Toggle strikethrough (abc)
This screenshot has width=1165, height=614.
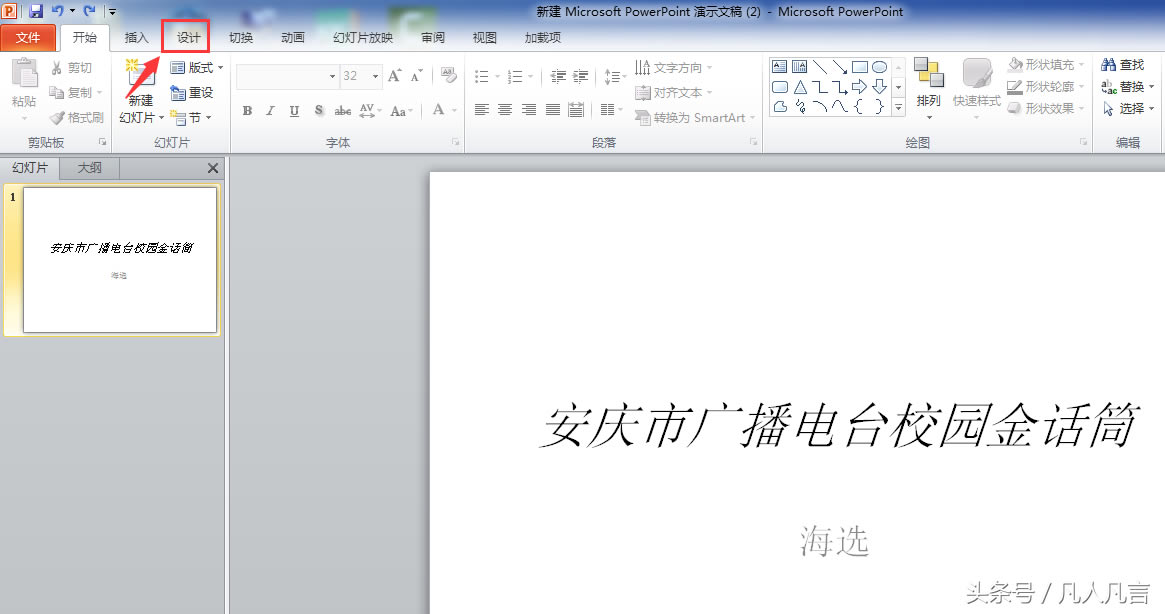click(x=343, y=111)
